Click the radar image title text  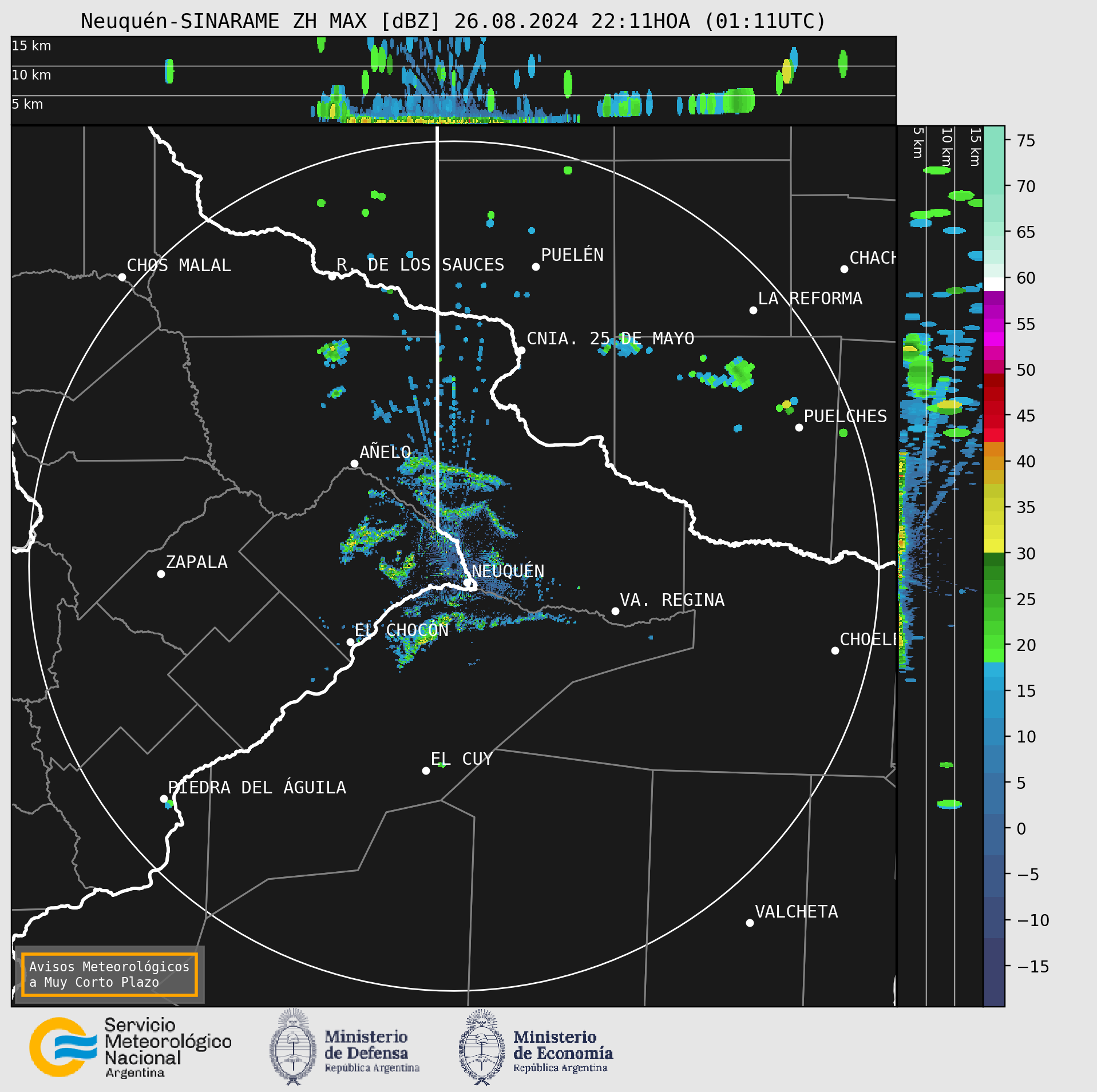pos(453,21)
